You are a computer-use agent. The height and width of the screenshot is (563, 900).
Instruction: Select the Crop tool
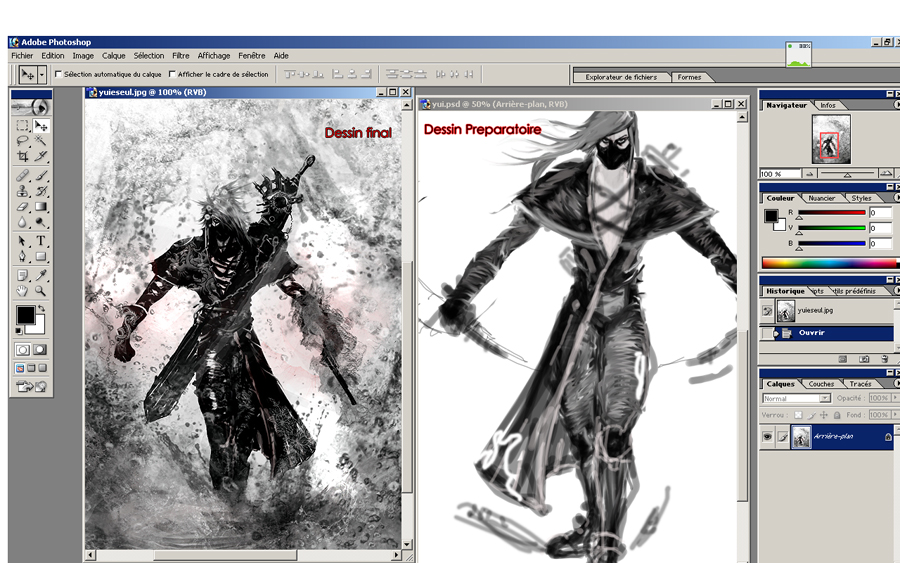click(x=22, y=156)
